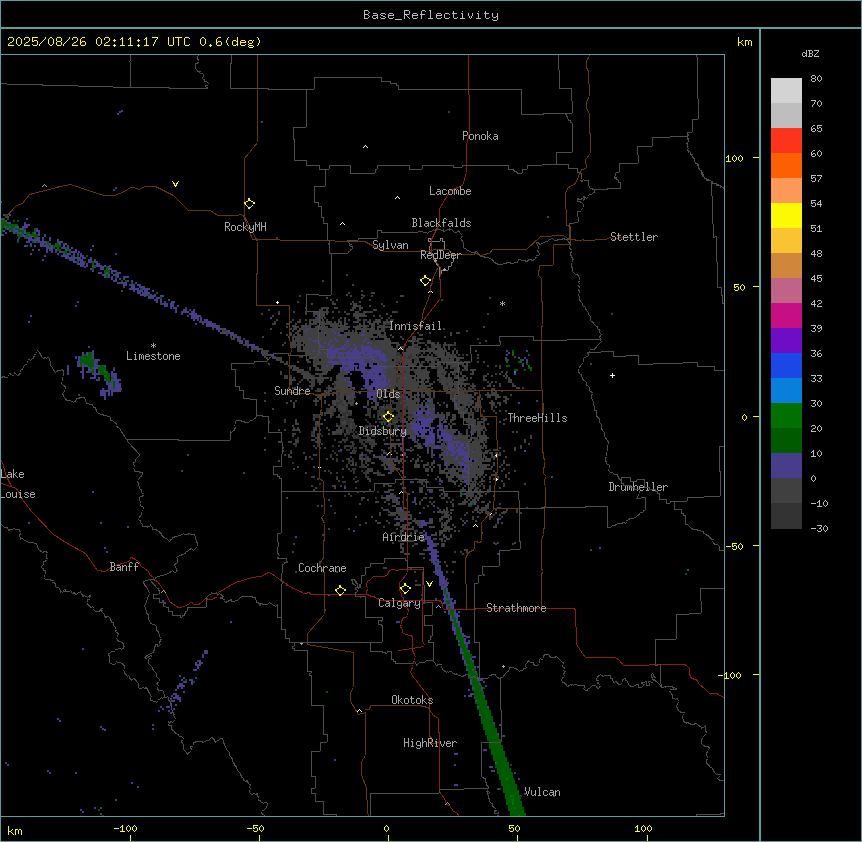Select the bright green 30 dBZ legend color
Image resolution: width=862 pixels, height=842 pixels.
[786, 416]
